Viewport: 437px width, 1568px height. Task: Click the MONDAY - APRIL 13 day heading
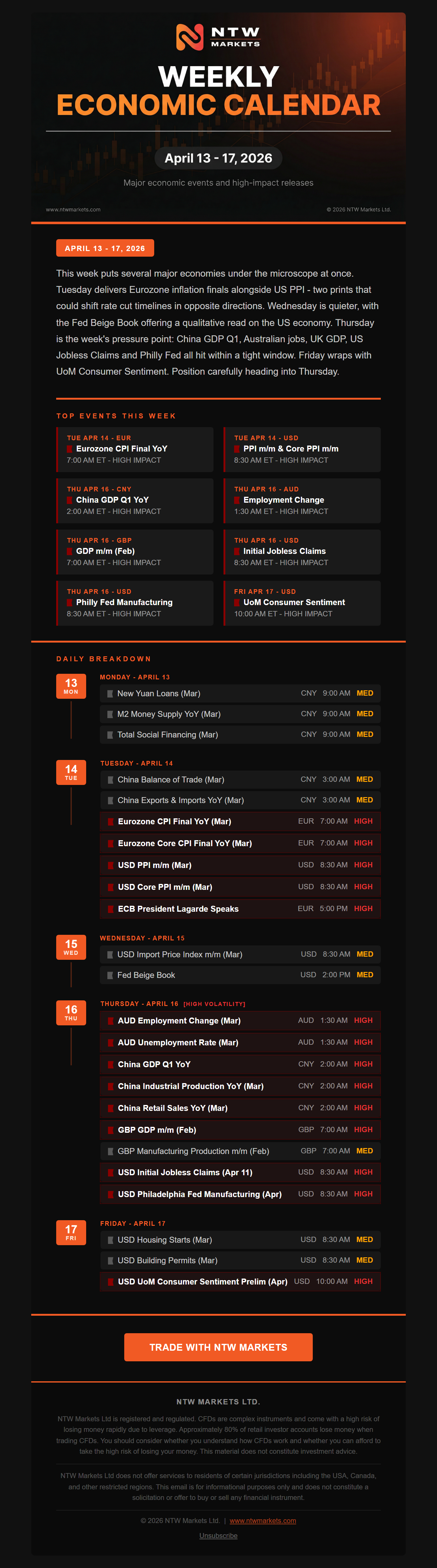135,677
